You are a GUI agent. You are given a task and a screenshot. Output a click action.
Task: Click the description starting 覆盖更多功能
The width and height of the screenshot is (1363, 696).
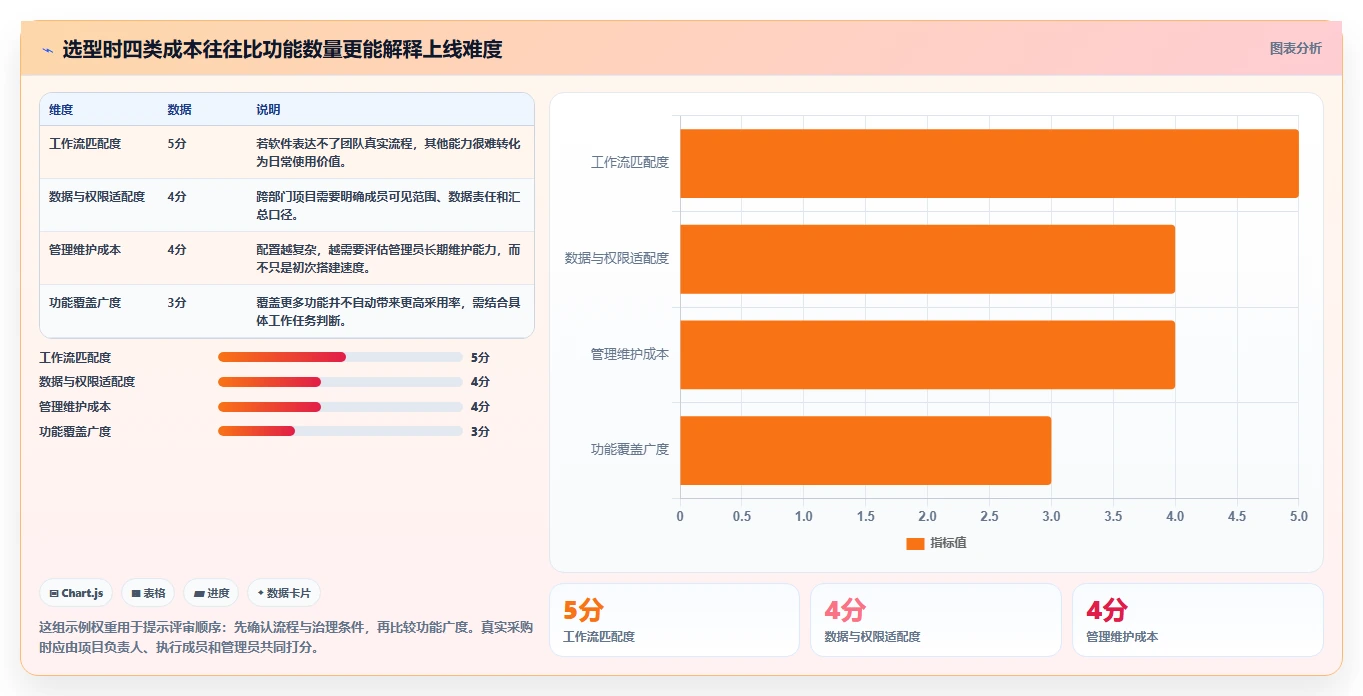[389, 312]
